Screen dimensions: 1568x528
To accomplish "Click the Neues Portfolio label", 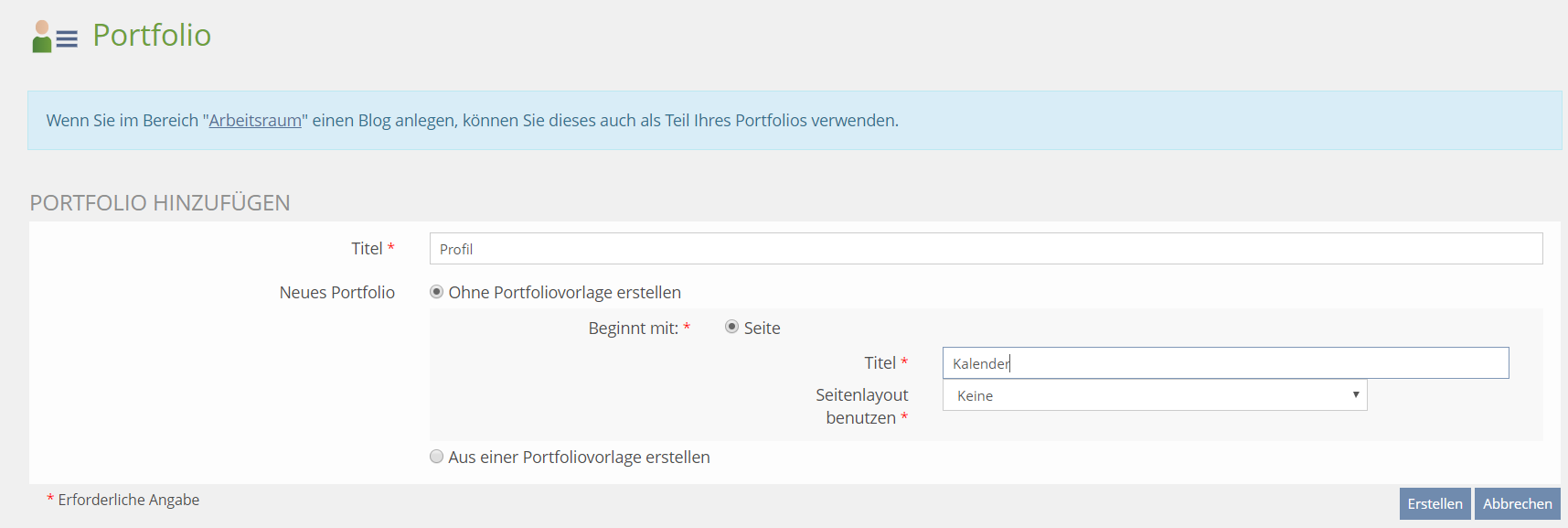I will (x=336, y=293).
